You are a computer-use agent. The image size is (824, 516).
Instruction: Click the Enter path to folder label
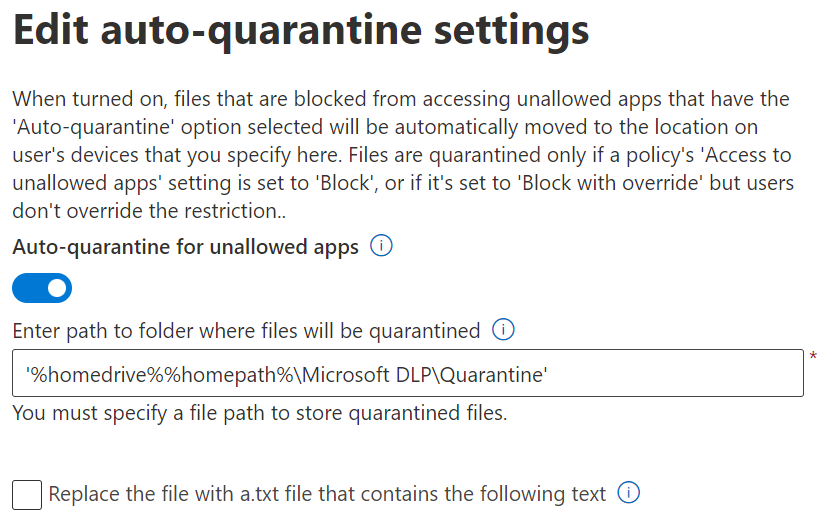tap(246, 331)
